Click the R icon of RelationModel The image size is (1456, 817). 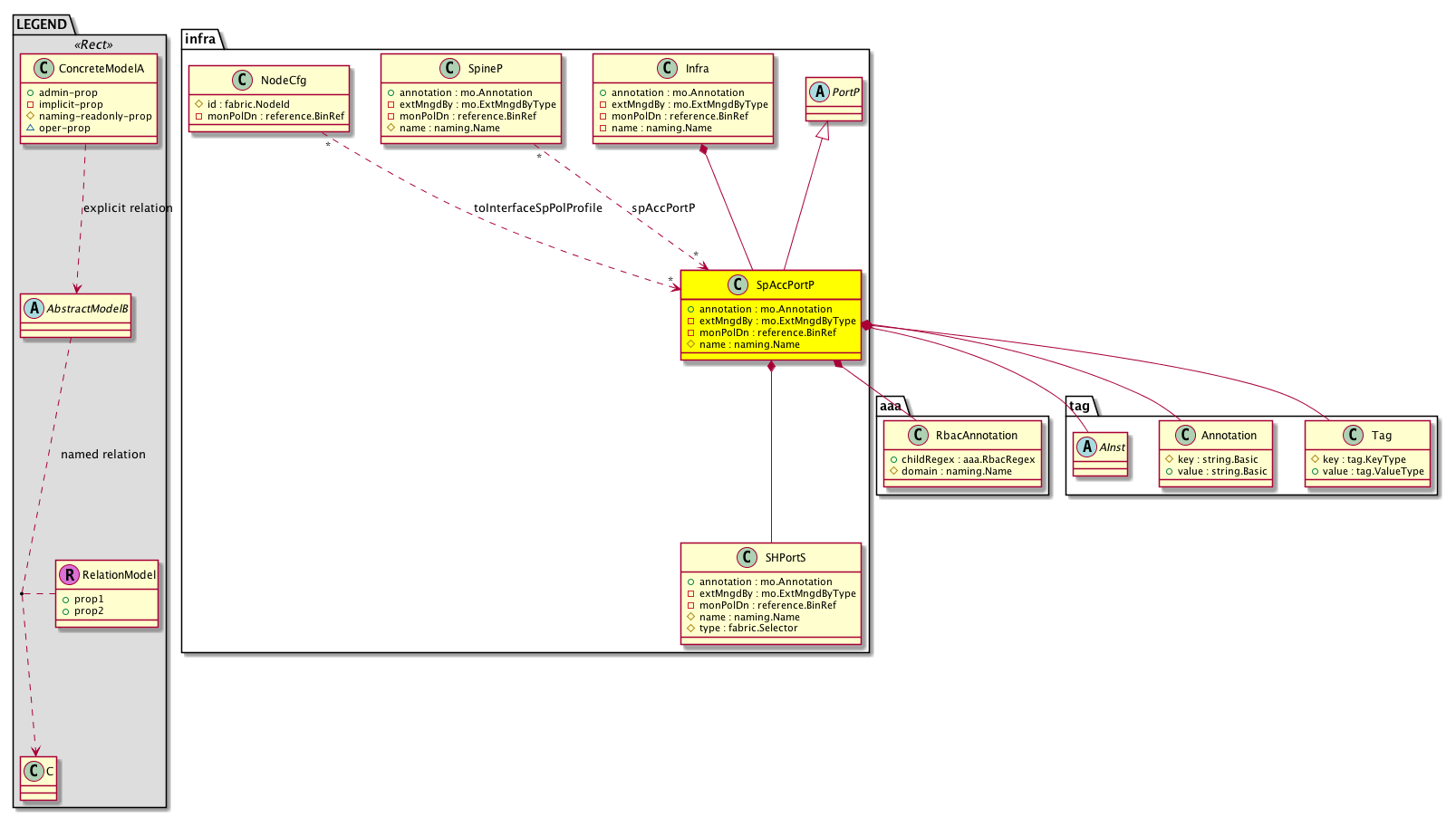(69, 575)
